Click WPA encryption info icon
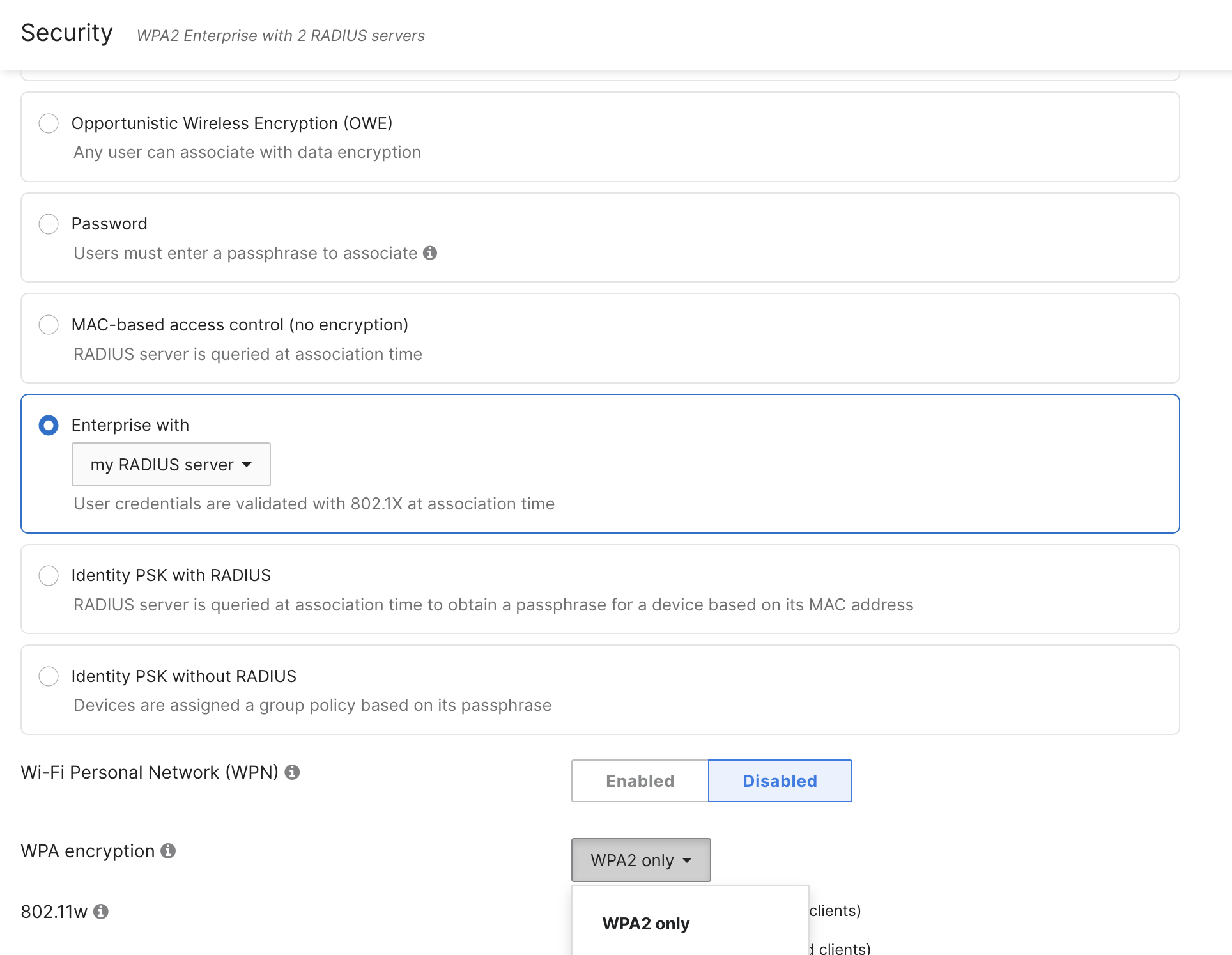Screen dimensions: 1232x955 click(x=168, y=851)
